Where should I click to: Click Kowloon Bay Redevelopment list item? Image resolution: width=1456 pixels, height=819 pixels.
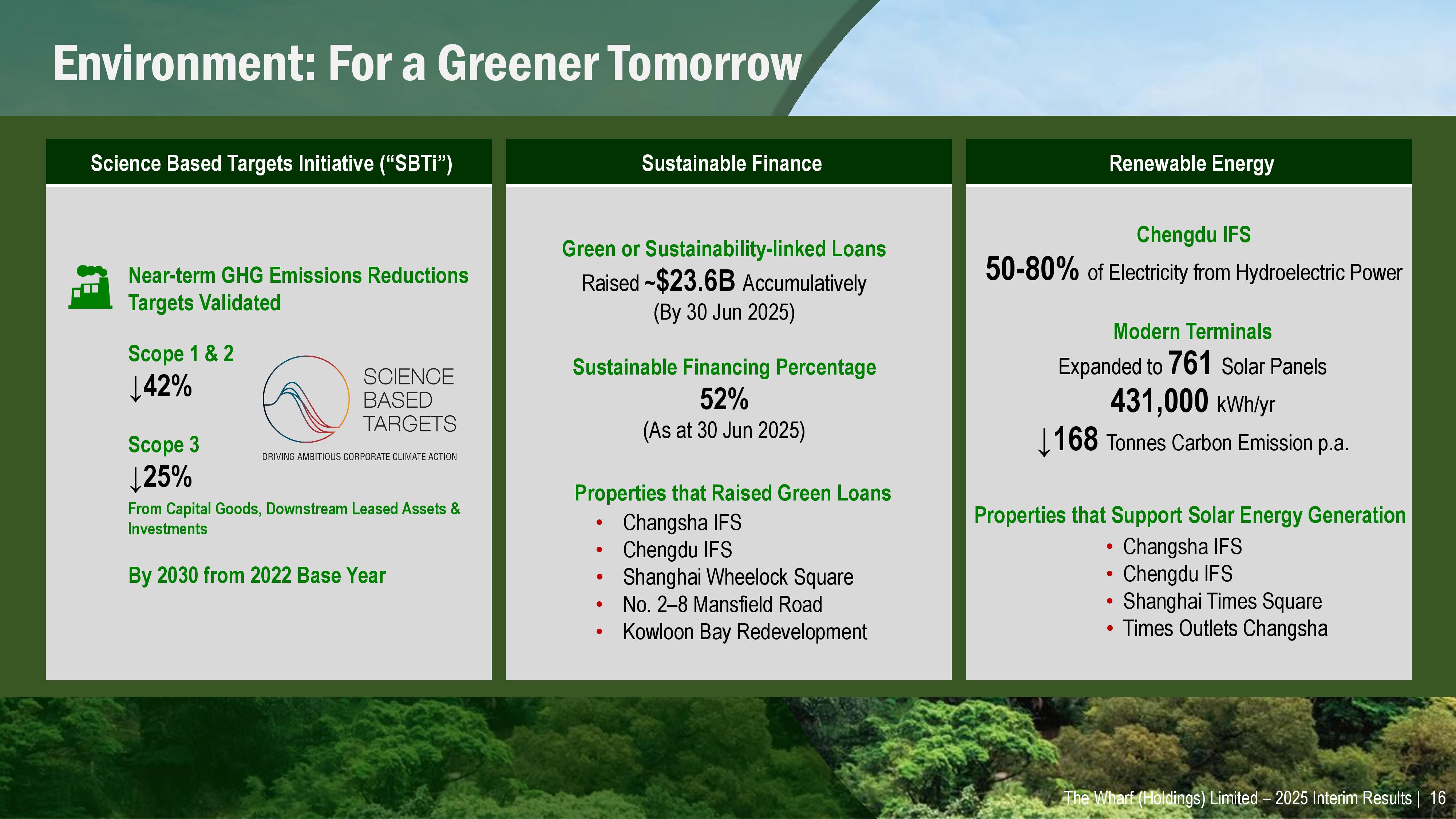[744, 632]
